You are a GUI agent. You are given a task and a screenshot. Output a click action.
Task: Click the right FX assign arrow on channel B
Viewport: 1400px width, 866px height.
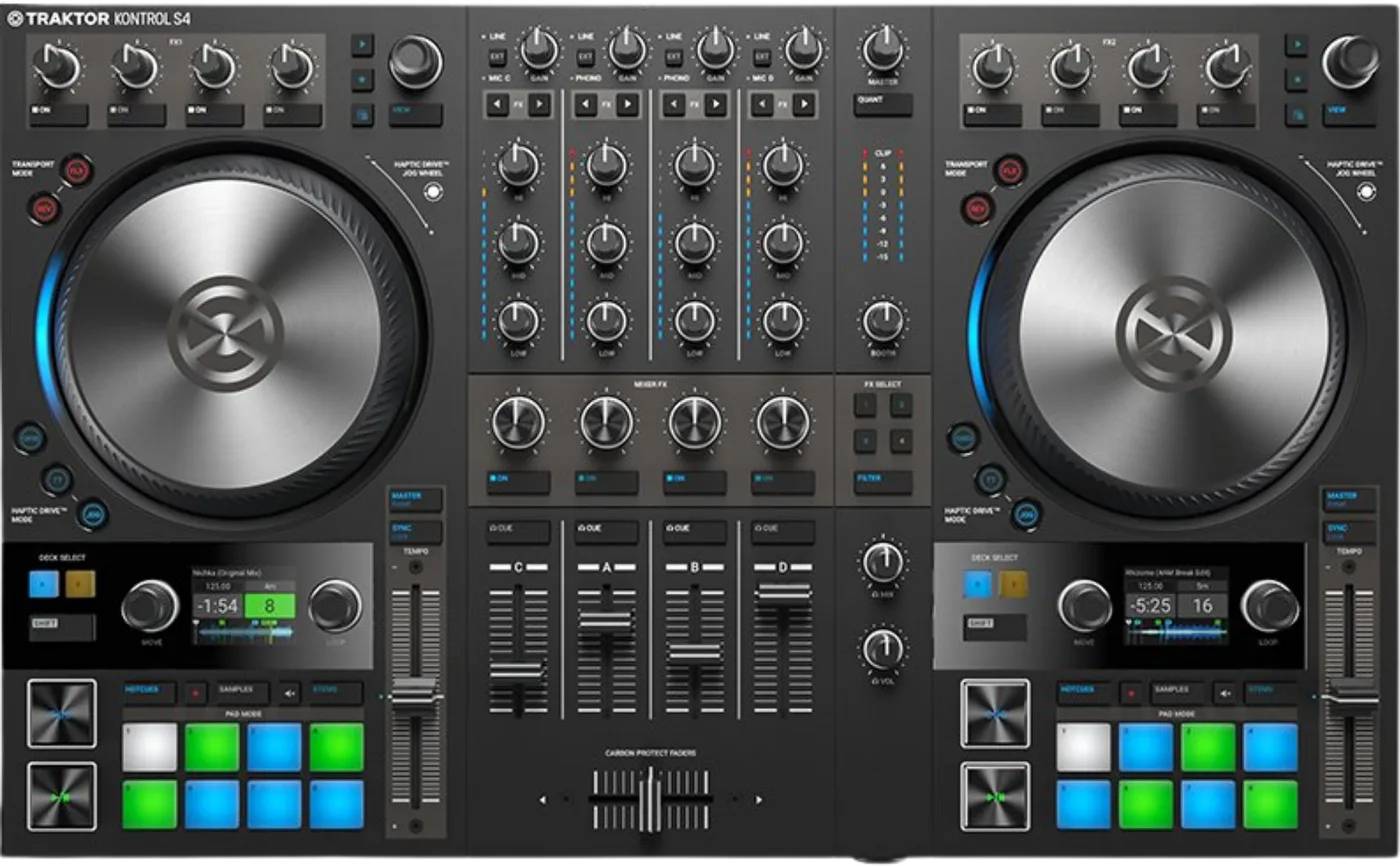pyautogui.click(x=716, y=104)
